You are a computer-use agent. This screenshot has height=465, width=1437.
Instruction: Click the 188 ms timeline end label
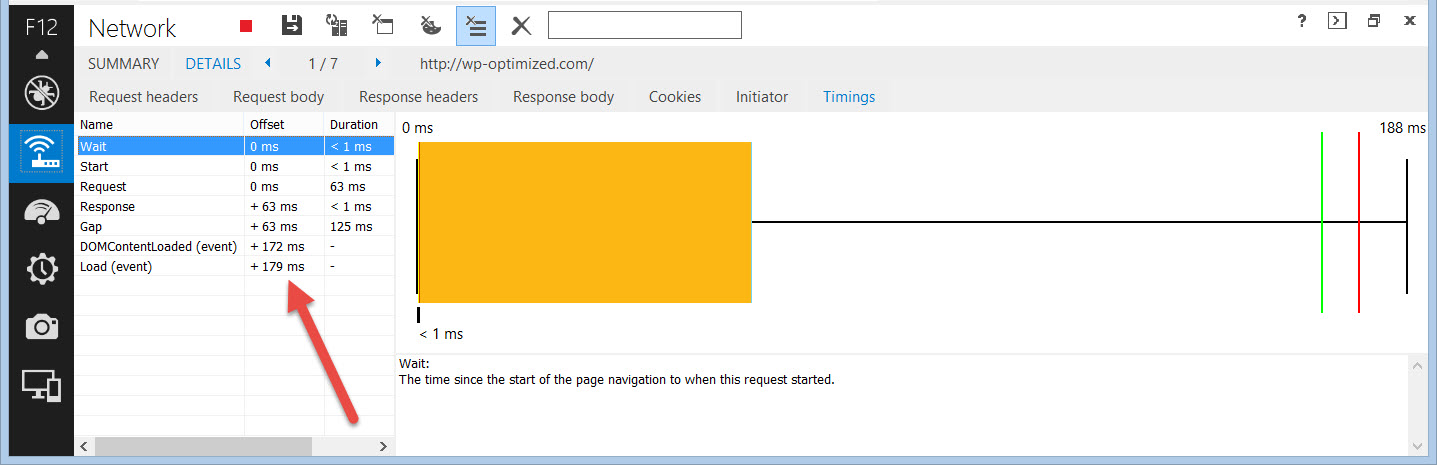coord(1402,128)
